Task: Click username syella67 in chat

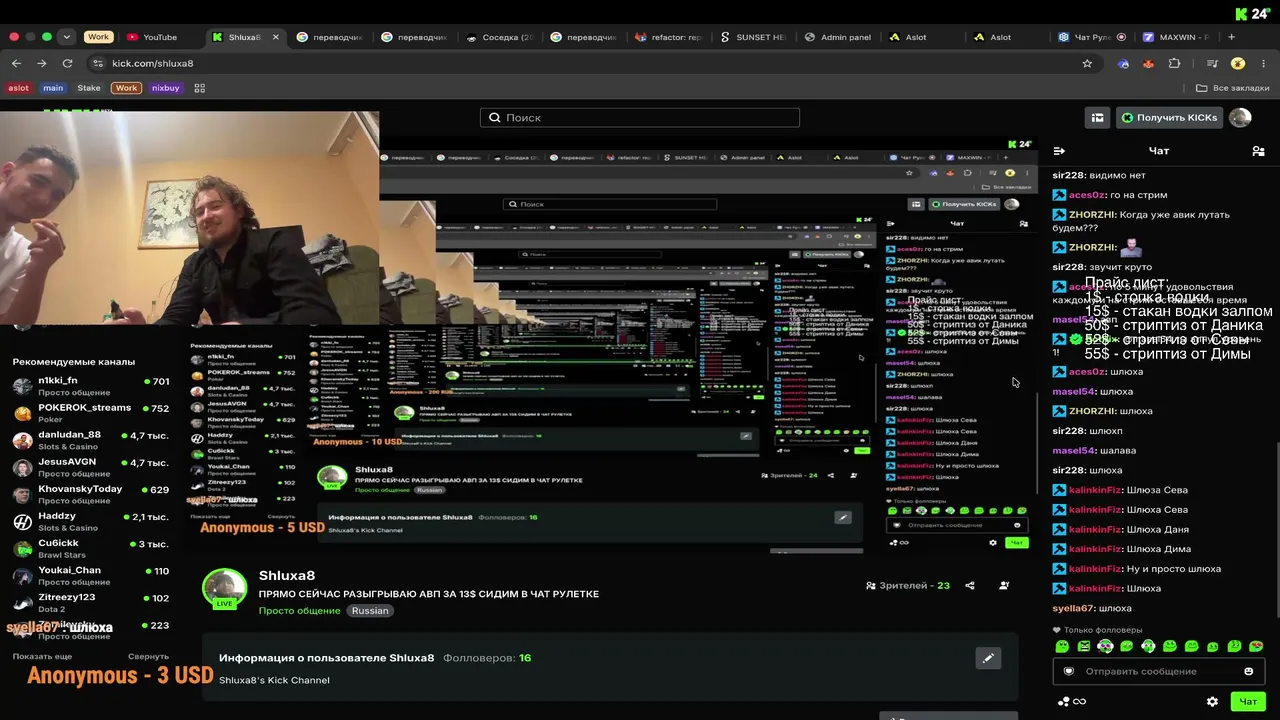Action: 1073,608
